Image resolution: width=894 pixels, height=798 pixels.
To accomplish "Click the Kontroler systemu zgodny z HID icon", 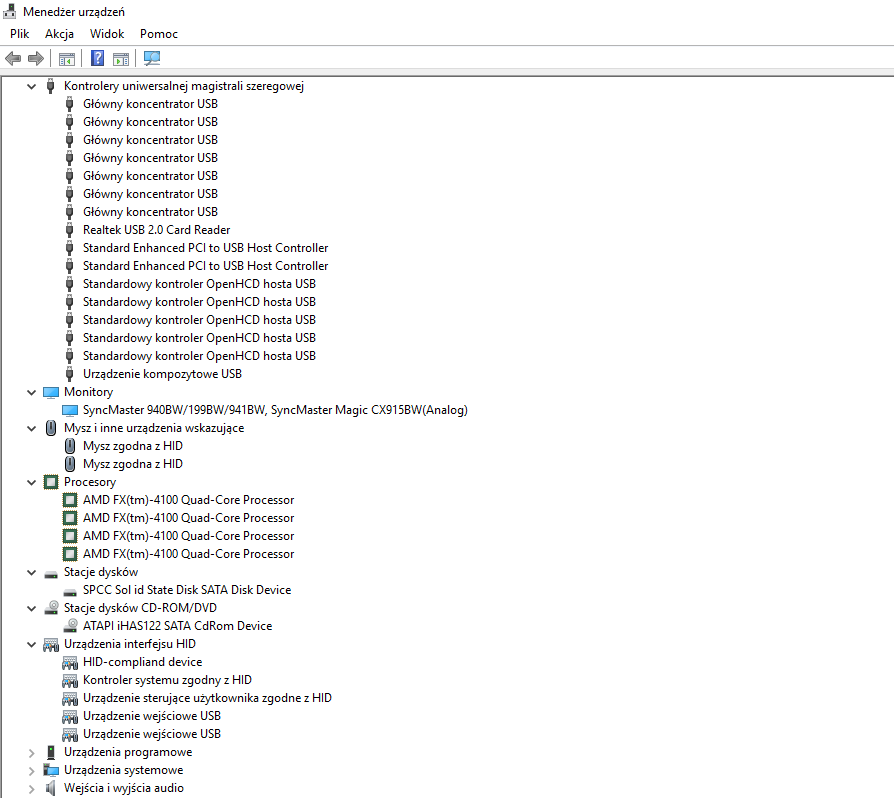I will pos(70,681).
